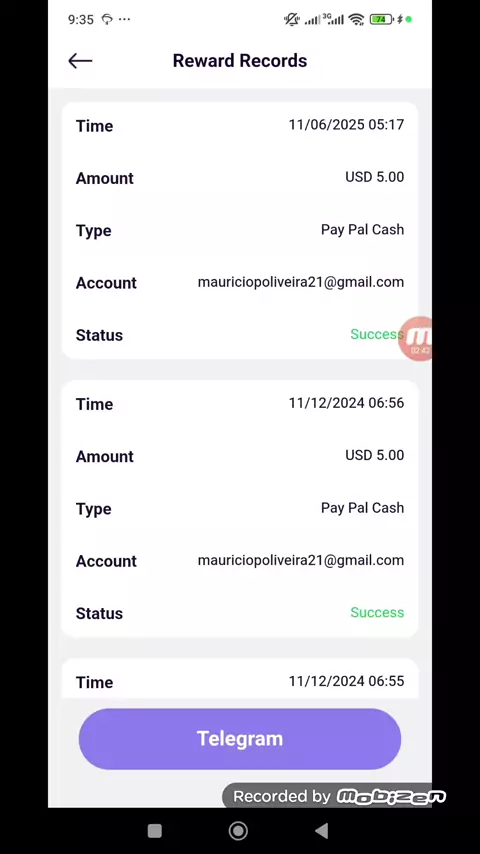
Task: Open the Telegram button
Action: (240, 739)
